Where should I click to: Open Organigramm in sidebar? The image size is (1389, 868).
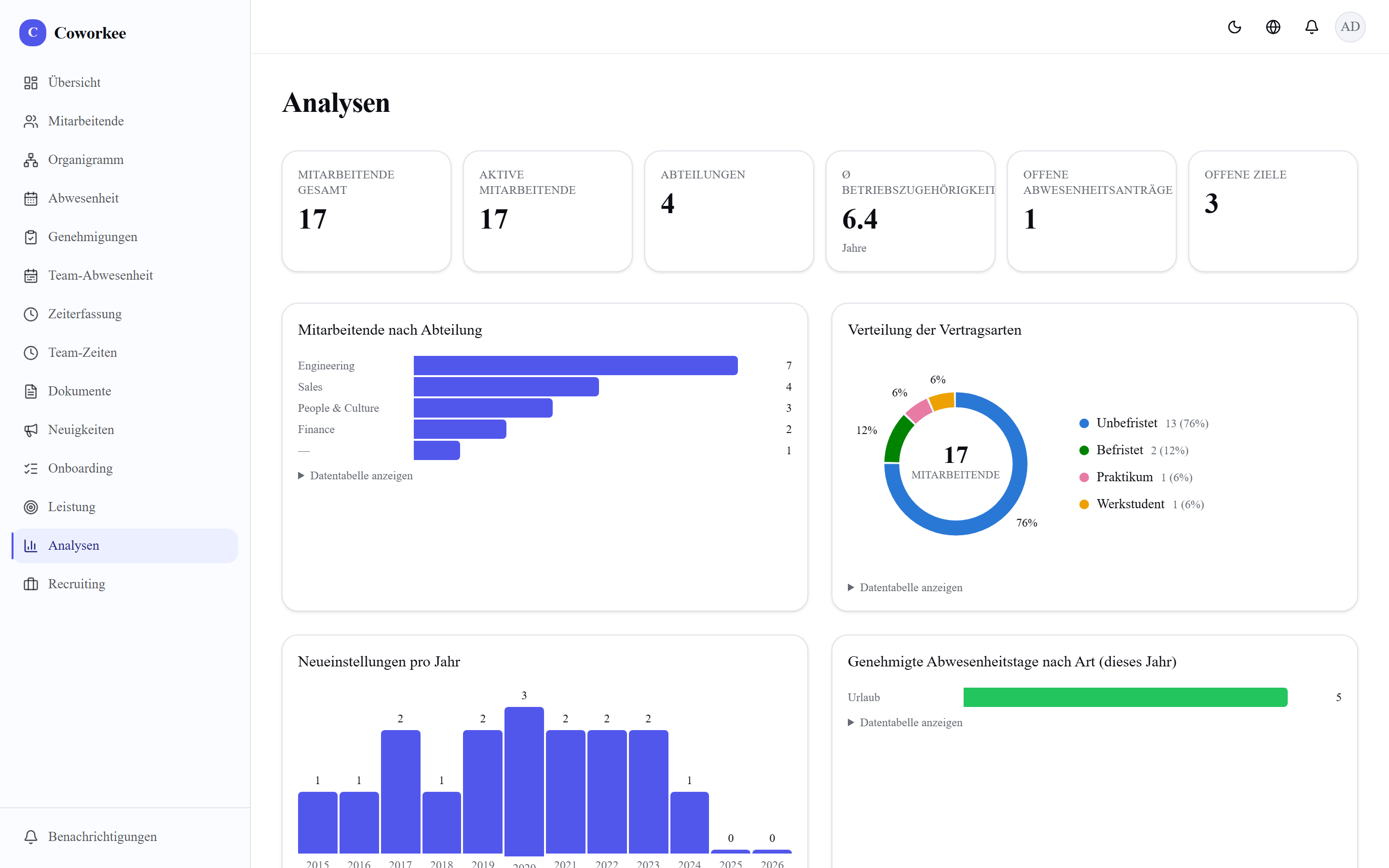(x=124, y=160)
